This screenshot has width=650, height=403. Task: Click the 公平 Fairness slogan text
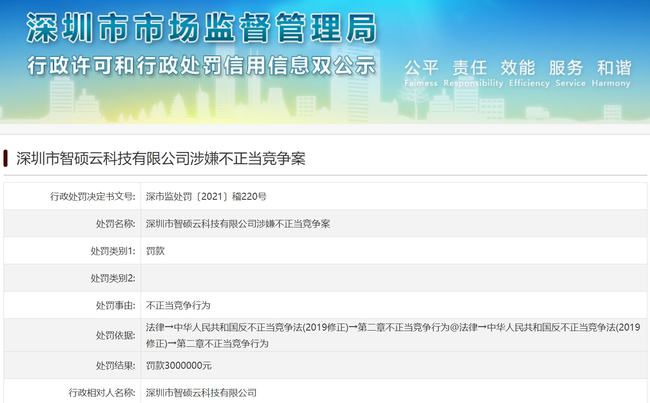(x=421, y=73)
